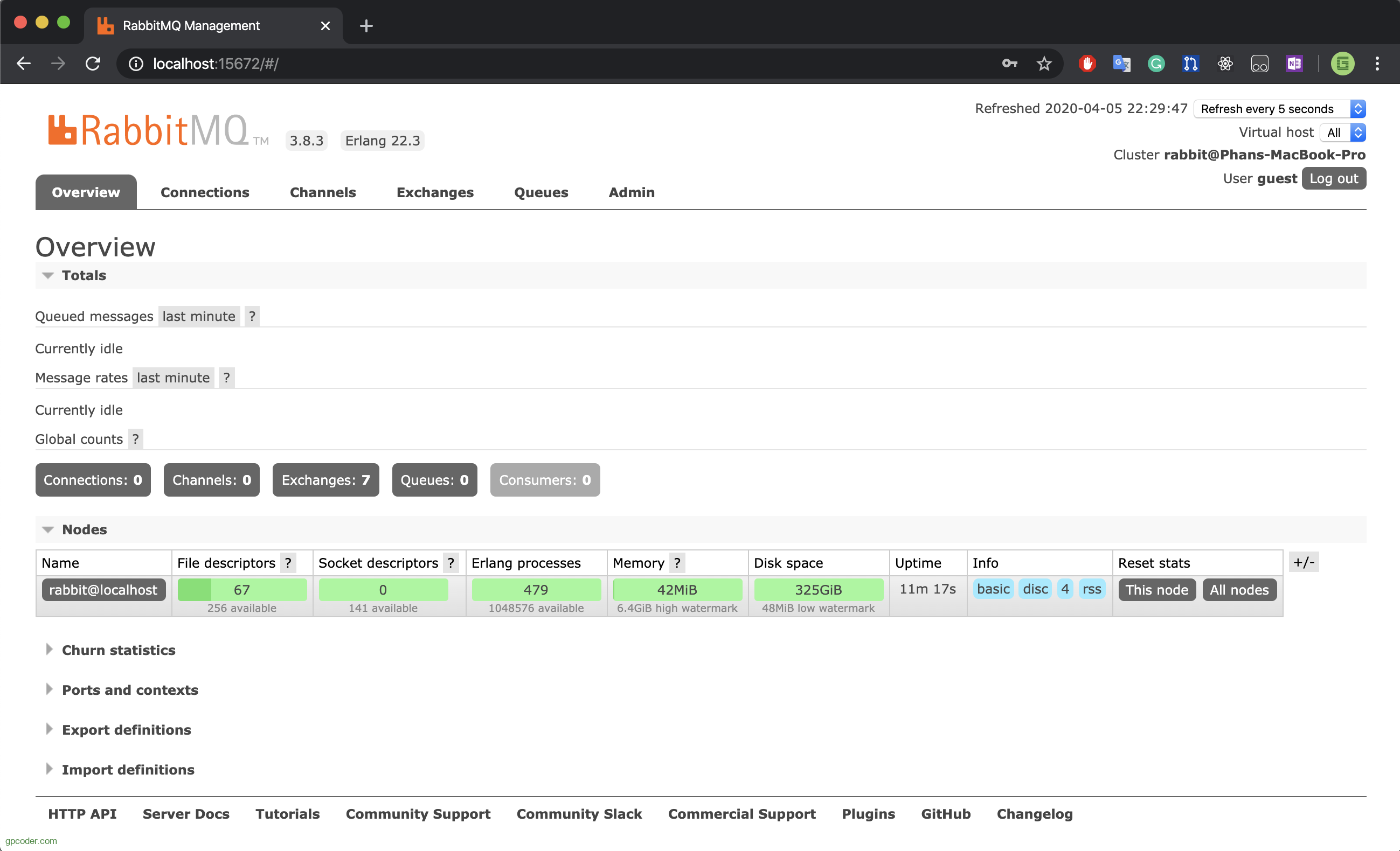Viewport: 1400px width, 851px height.
Task: Open Google Translate extension icon
Action: pos(1121,64)
